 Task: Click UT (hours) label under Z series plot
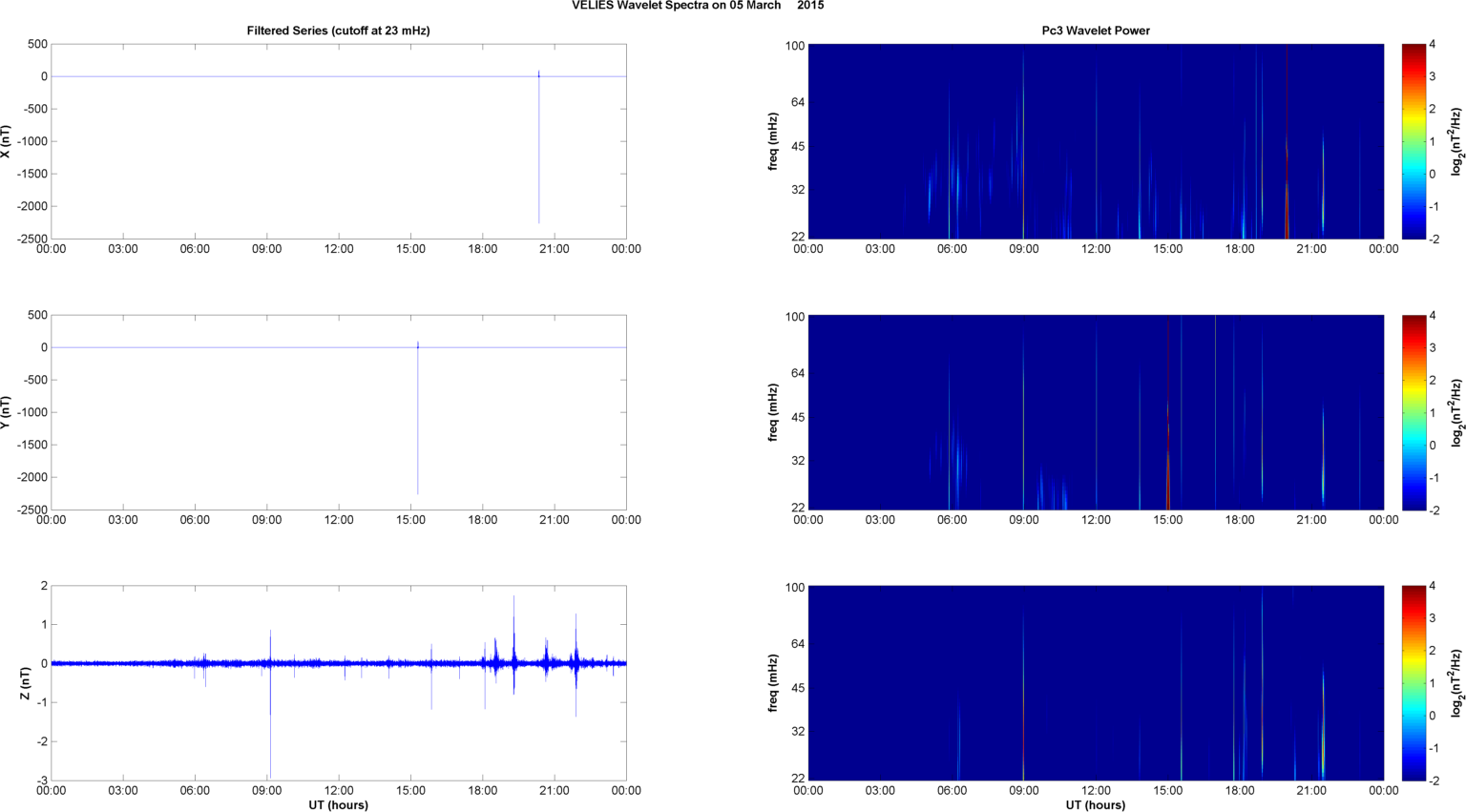338,804
